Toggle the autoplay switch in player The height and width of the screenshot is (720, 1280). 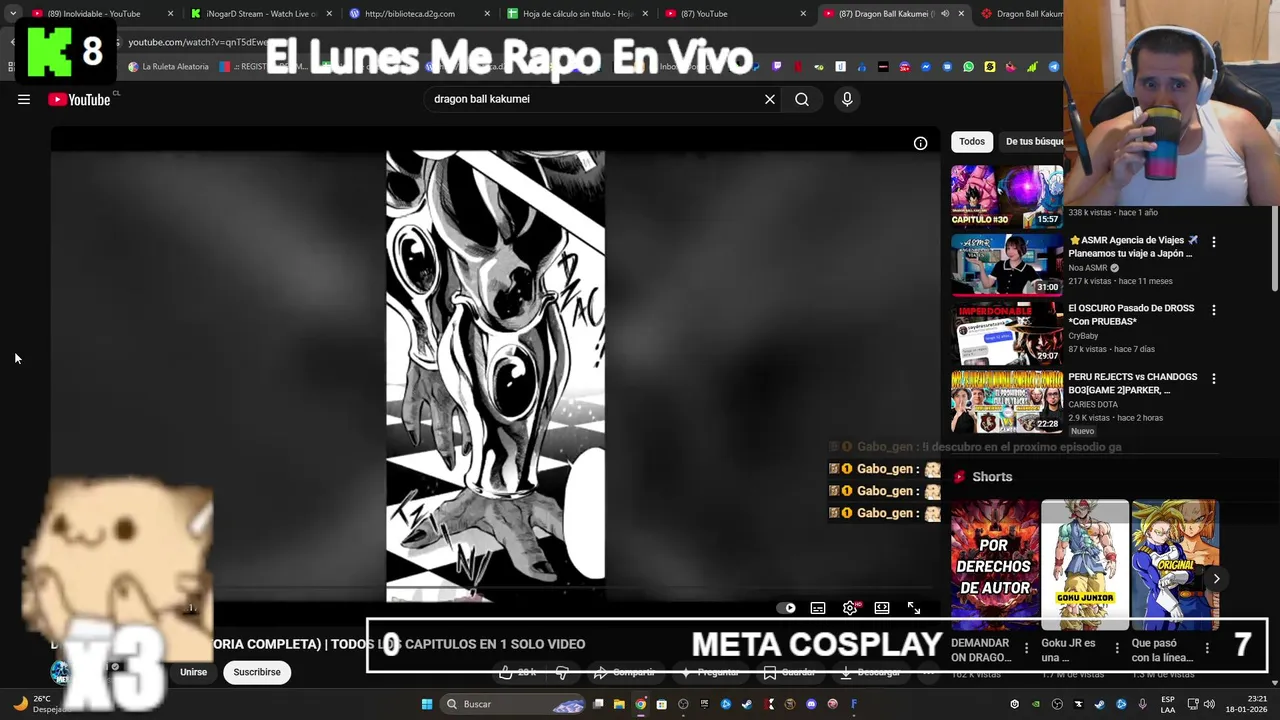[788, 608]
